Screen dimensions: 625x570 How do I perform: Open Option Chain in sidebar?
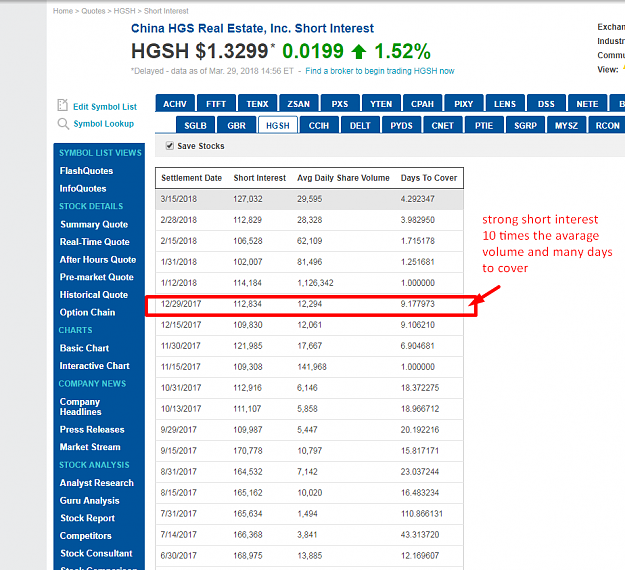(x=87, y=313)
